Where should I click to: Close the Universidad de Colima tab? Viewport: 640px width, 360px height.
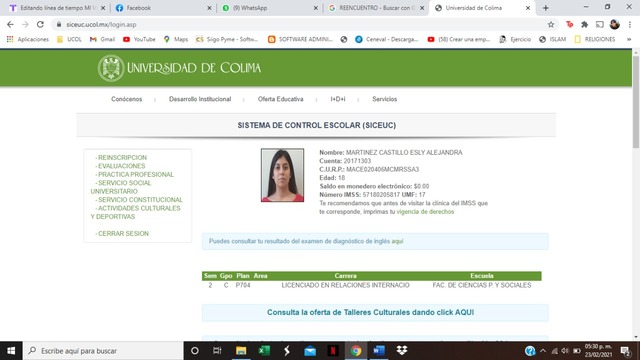[528, 8]
